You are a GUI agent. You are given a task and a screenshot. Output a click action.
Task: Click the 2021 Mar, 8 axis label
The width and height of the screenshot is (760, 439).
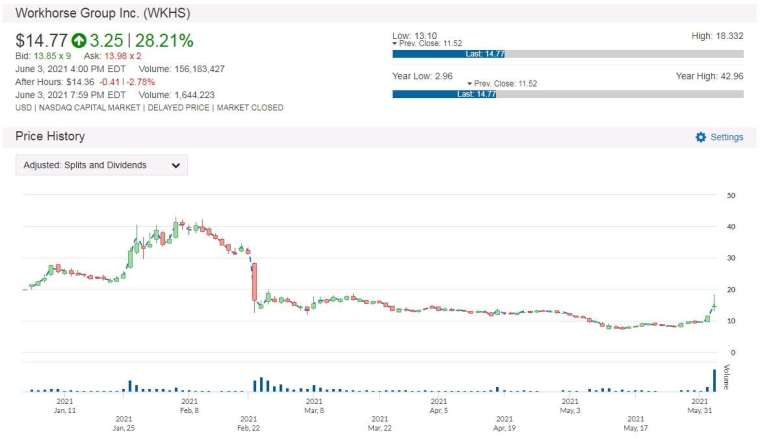point(314,406)
